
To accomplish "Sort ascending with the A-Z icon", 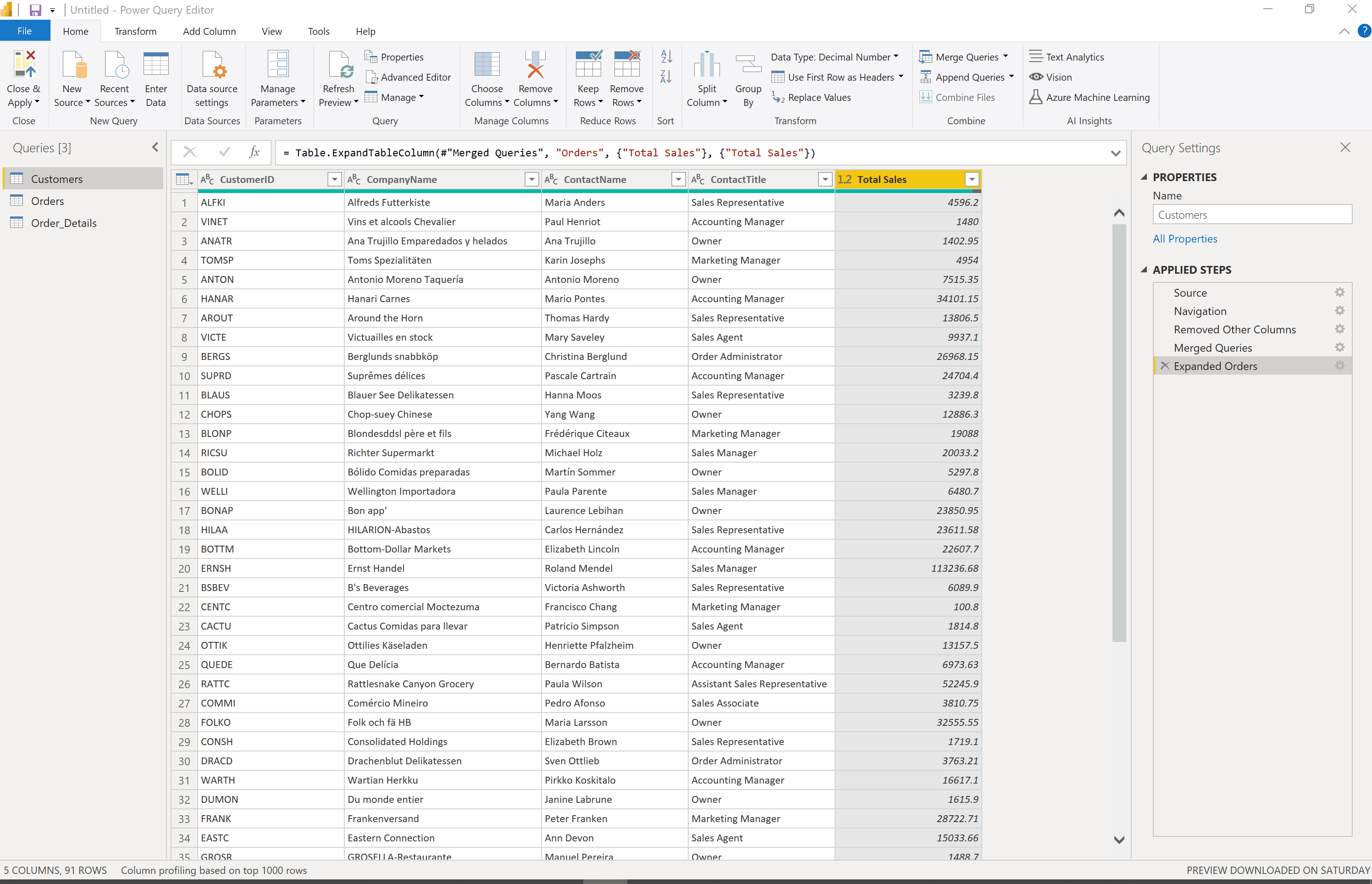I will tap(666, 56).
